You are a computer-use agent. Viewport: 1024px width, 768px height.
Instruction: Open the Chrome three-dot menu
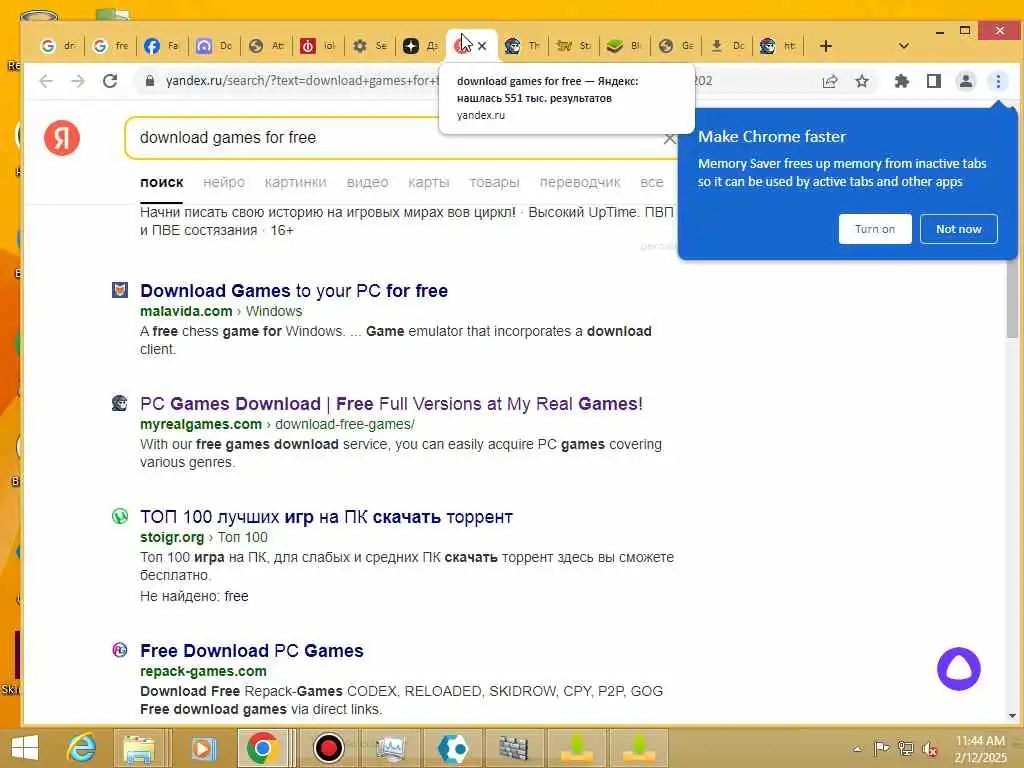[x=998, y=81]
